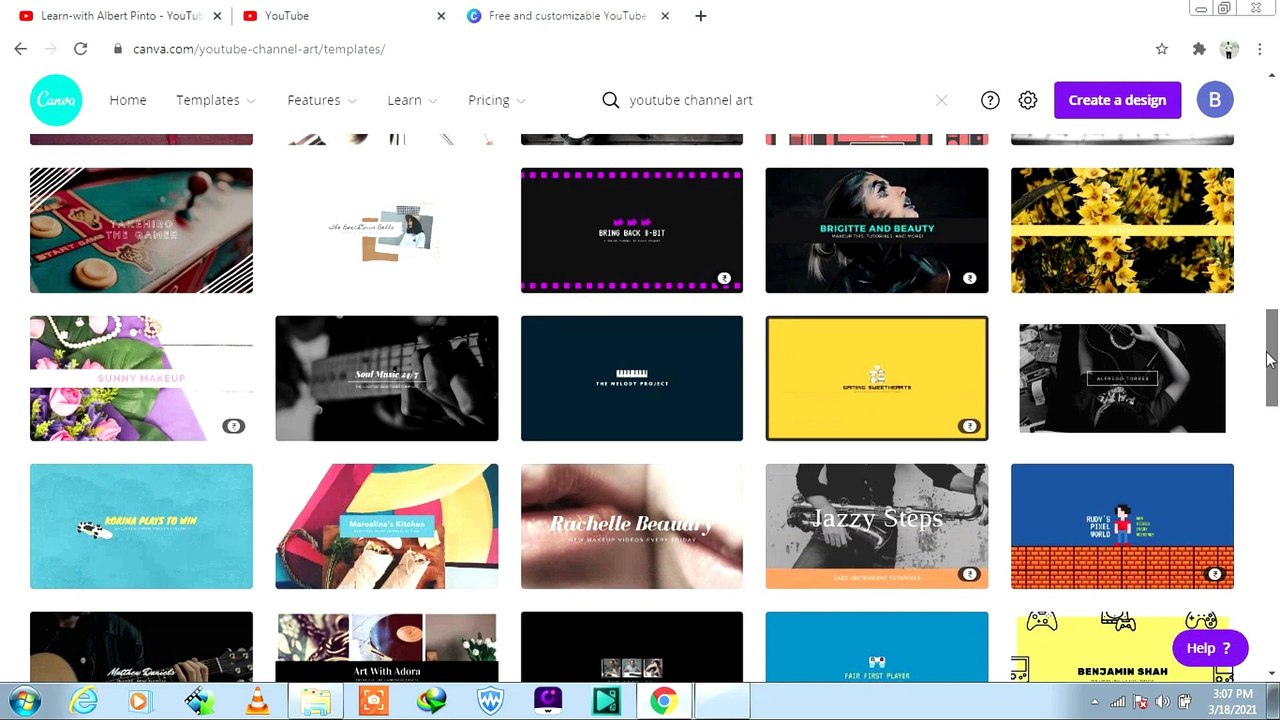
Task: Open the B account avatar menu
Action: [1215, 100]
